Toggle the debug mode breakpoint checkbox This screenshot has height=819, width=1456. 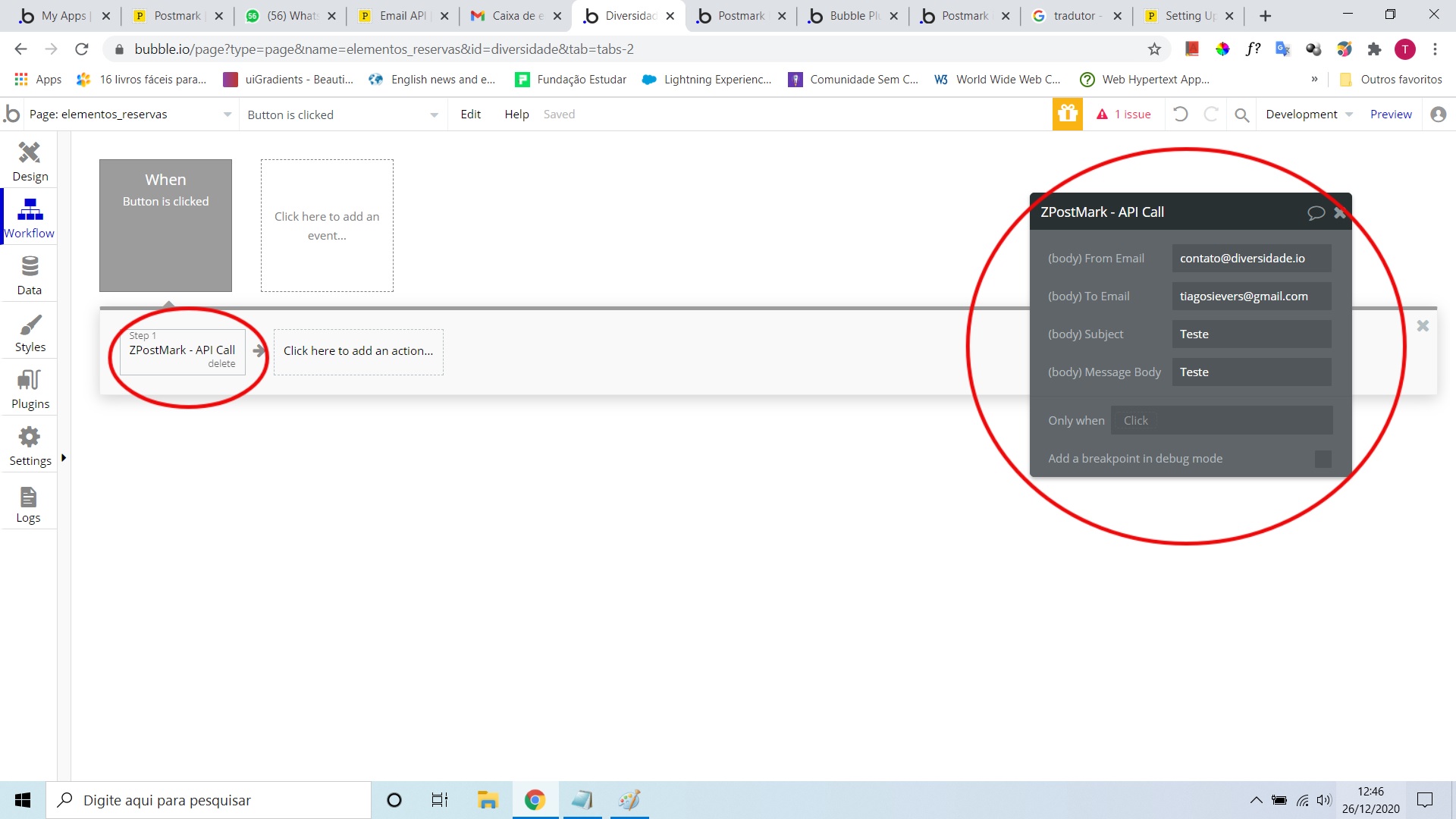tap(1323, 459)
